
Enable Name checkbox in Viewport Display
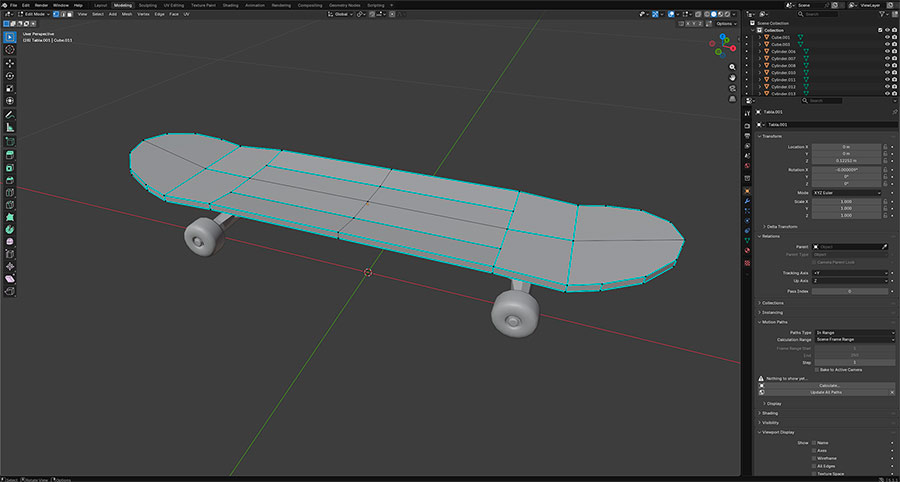[813, 443]
